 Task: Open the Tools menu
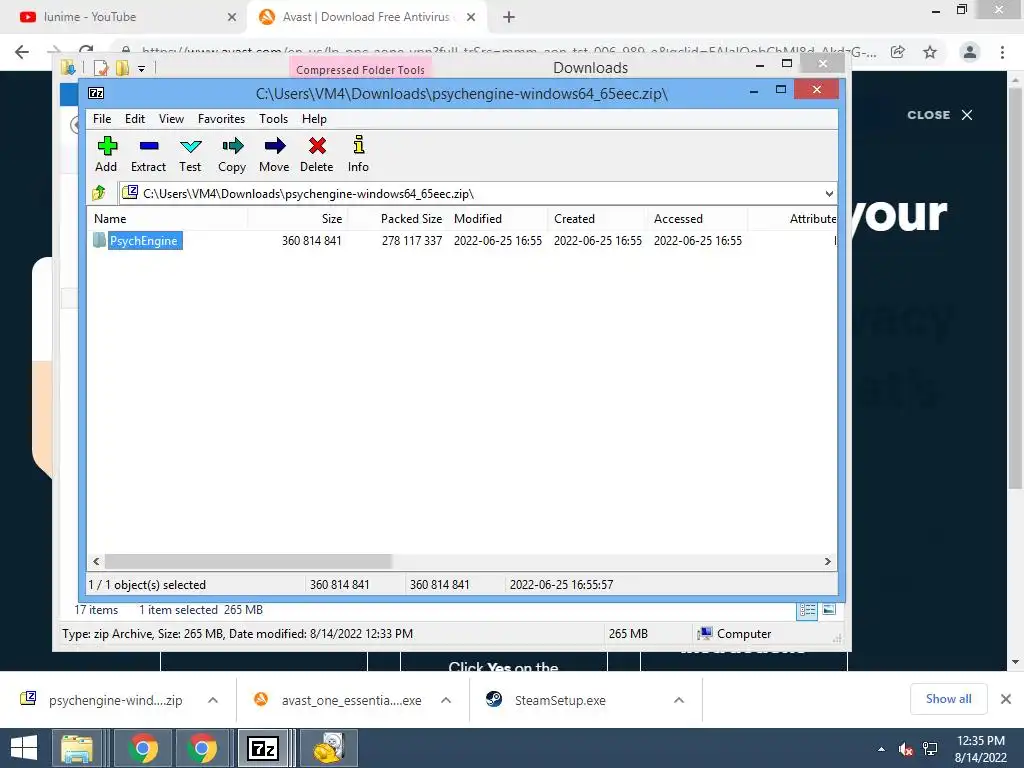coord(273,119)
